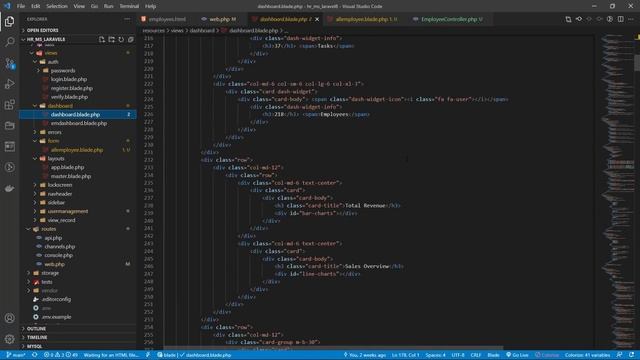Open emdashboard.blade.php file

pyautogui.click(x=78, y=123)
